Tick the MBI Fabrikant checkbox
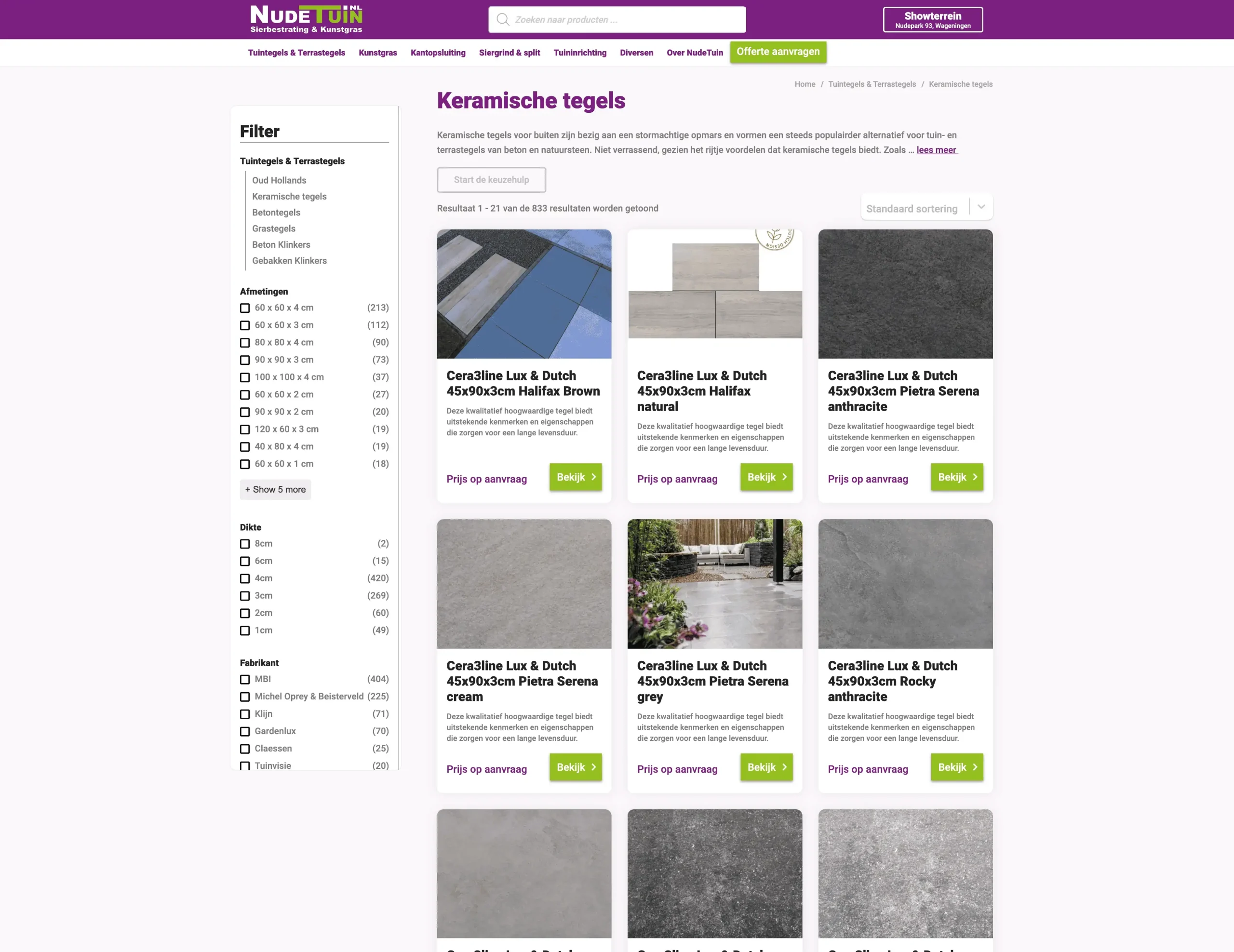 click(245, 679)
